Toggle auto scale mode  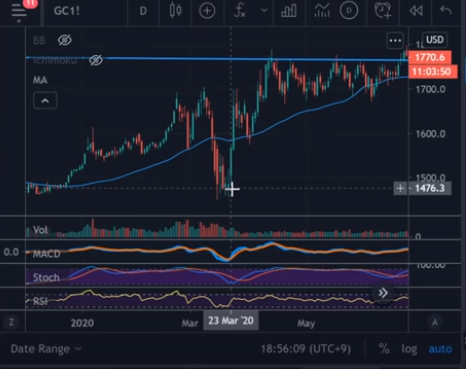tap(440, 349)
